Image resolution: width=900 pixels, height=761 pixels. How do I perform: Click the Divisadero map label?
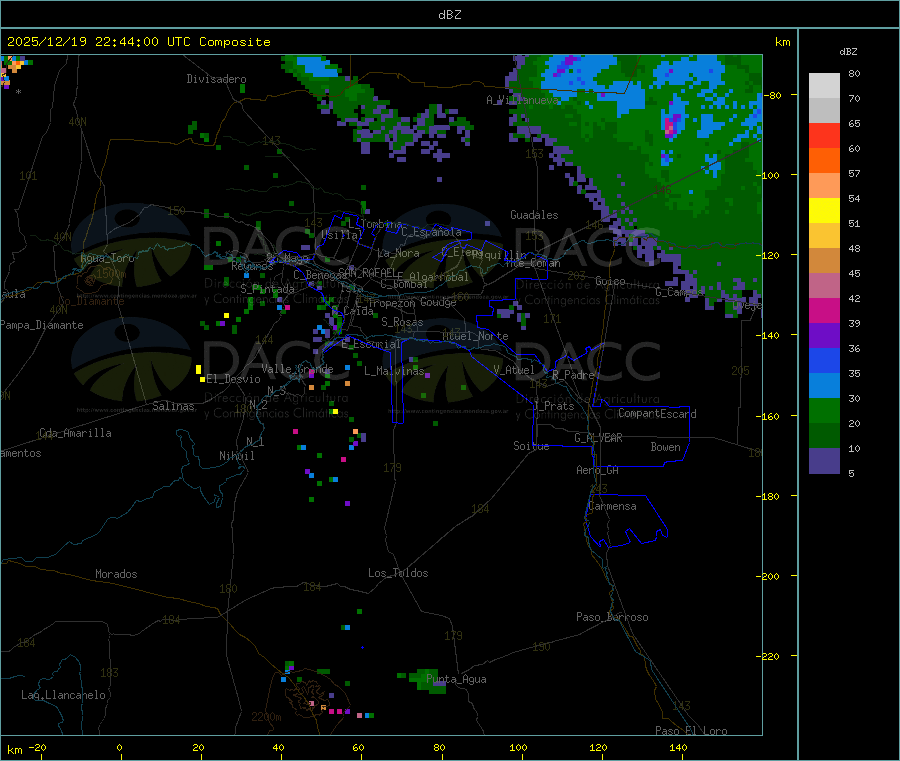[x=216, y=79]
